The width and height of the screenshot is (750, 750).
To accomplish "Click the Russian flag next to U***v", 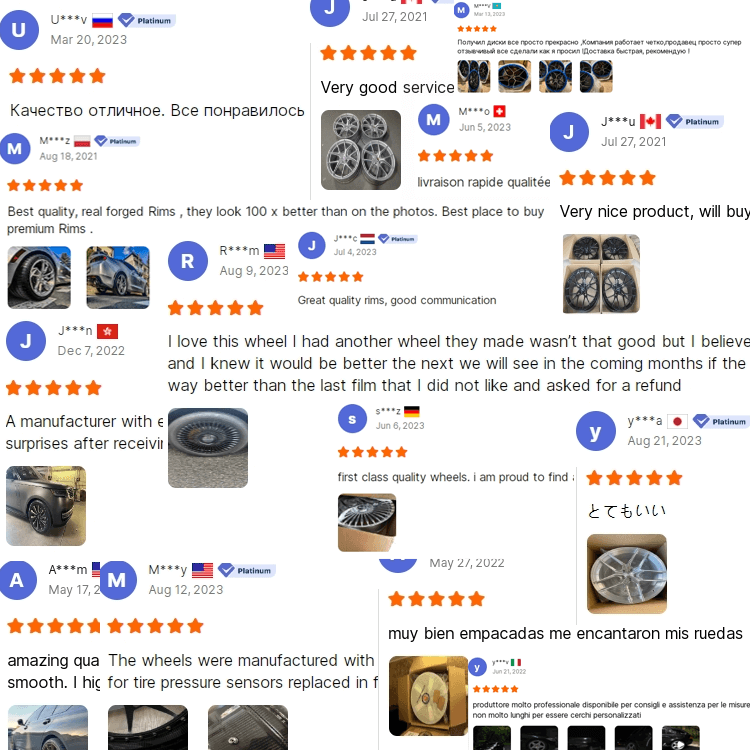I will (x=102, y=21).
